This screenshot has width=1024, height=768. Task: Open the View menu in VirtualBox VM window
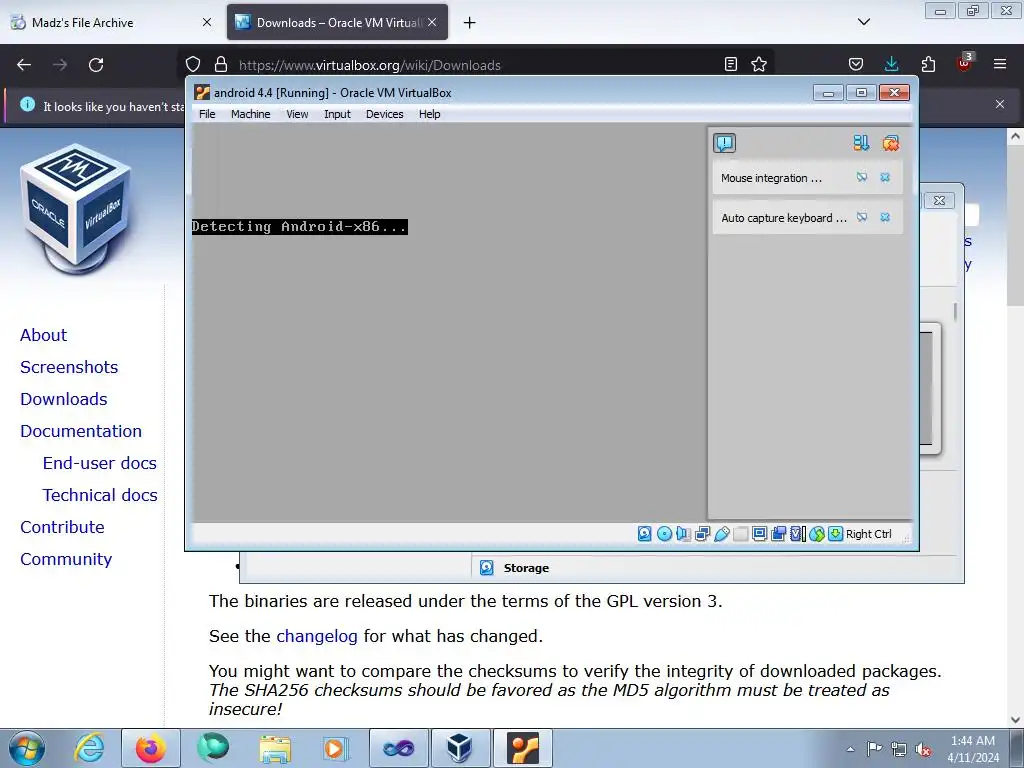pos(297,114)
